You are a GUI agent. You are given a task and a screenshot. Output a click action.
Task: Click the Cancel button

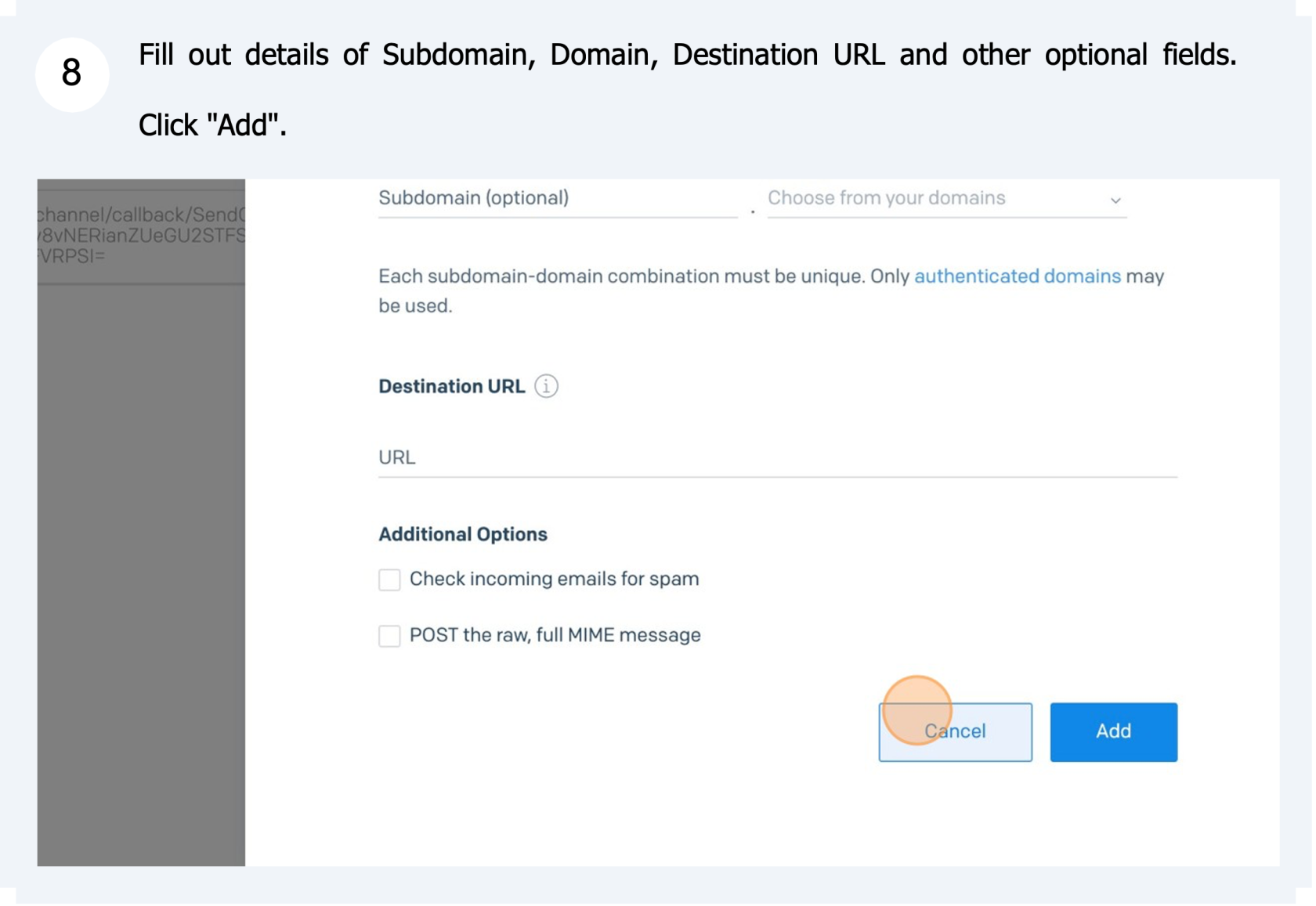[x=957, y=734]
